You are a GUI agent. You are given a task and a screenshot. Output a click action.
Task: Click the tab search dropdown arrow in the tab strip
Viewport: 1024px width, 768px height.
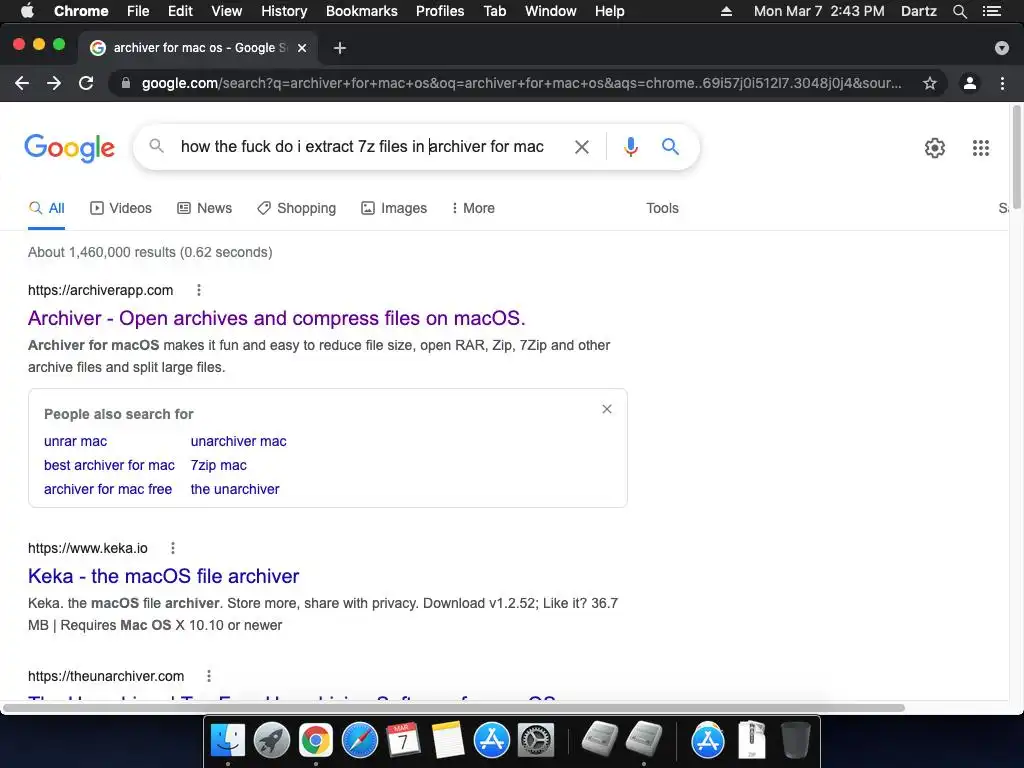pos(1002,48)
